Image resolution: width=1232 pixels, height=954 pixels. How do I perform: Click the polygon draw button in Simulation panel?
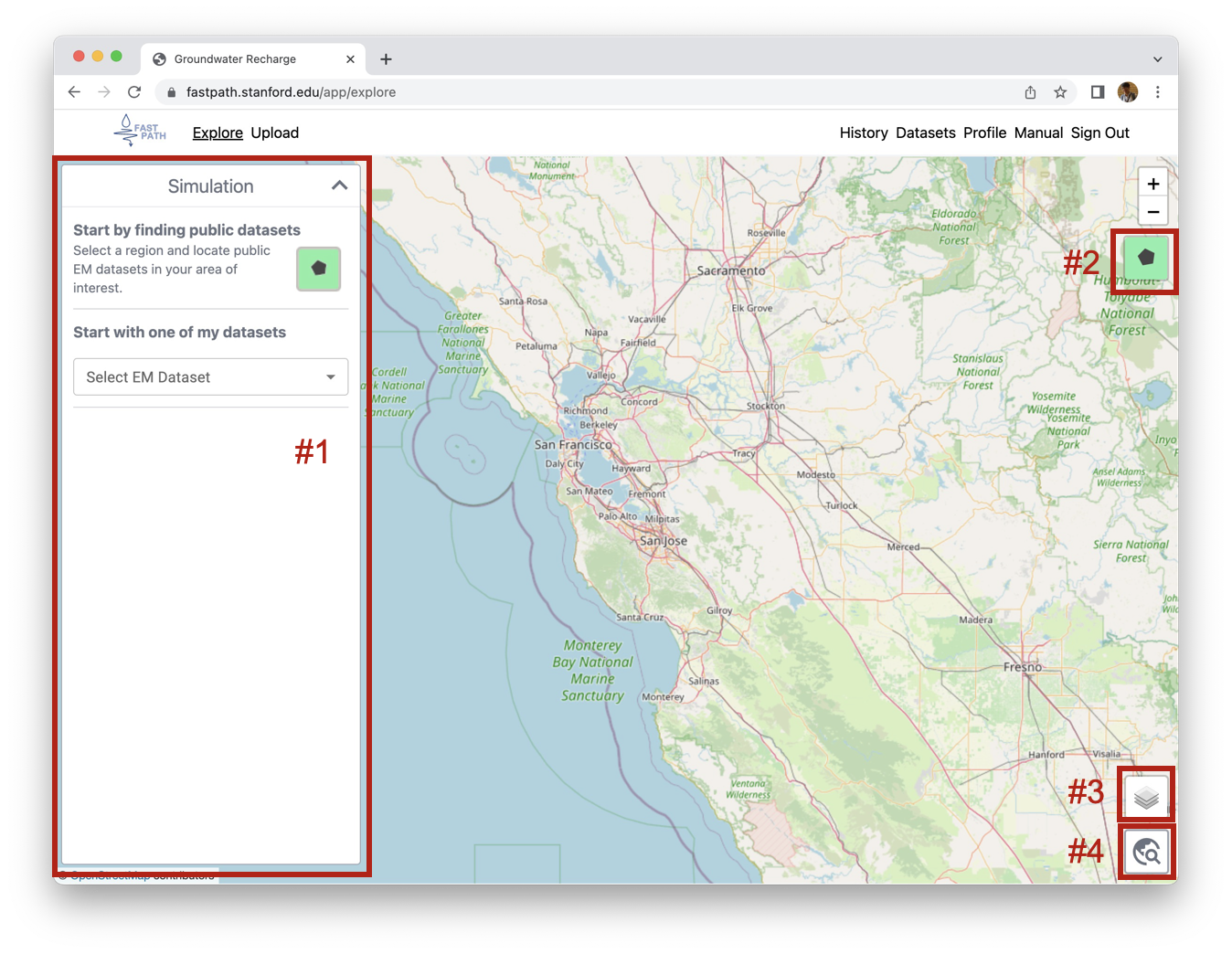coord(318,269)
